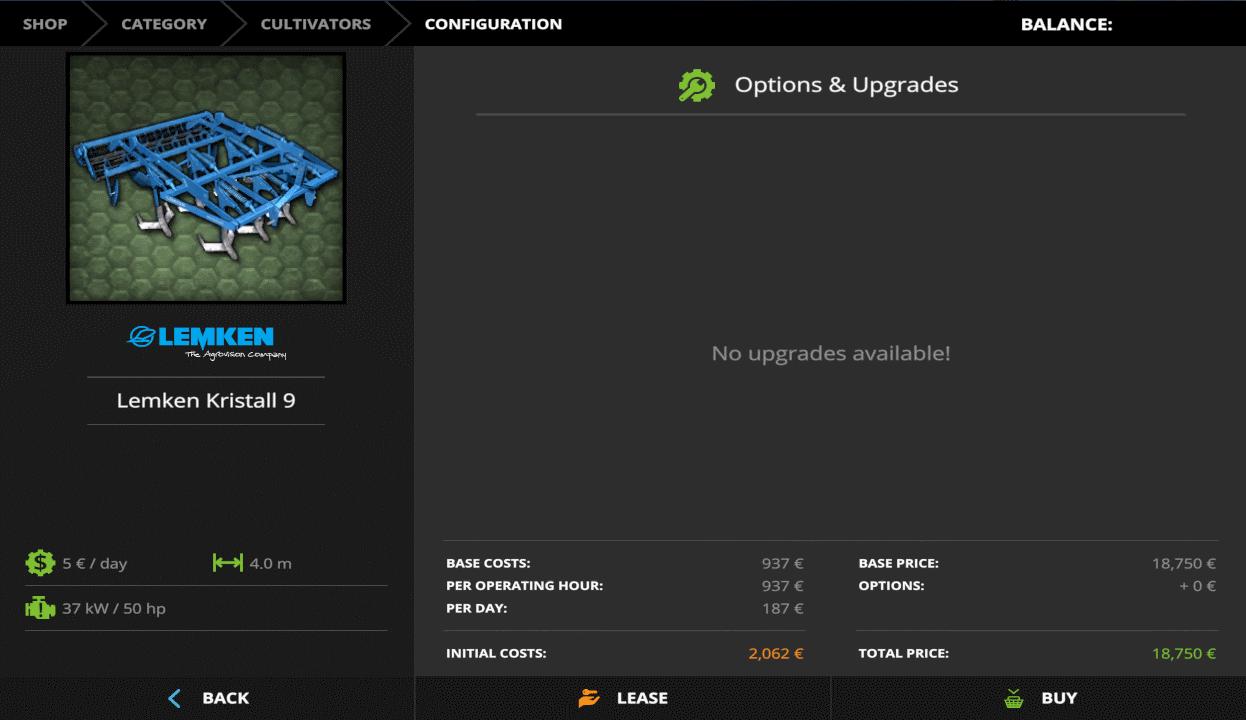Click the green shopping basket icon
This screenshot has height=720, width=1246.
click(x=1014, y=698)
